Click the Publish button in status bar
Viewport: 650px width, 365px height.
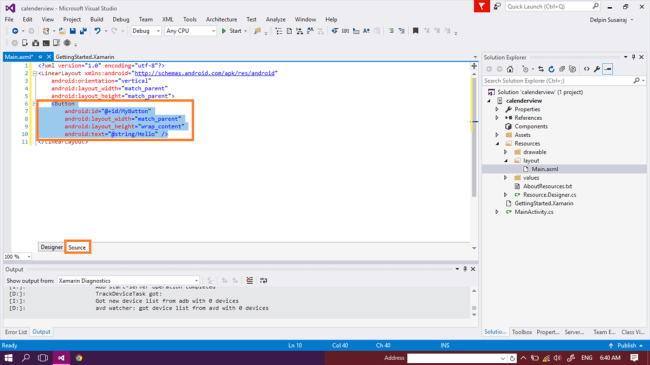(x=626, y=346)
